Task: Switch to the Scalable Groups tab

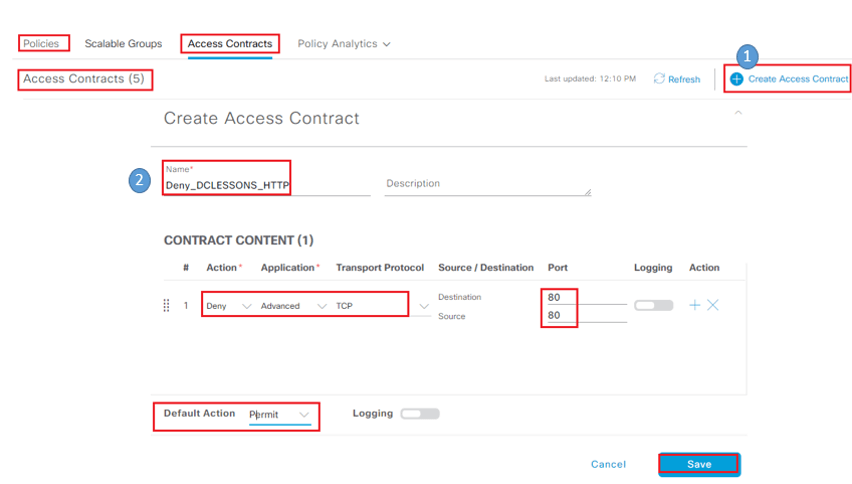Action: (123, 44)
